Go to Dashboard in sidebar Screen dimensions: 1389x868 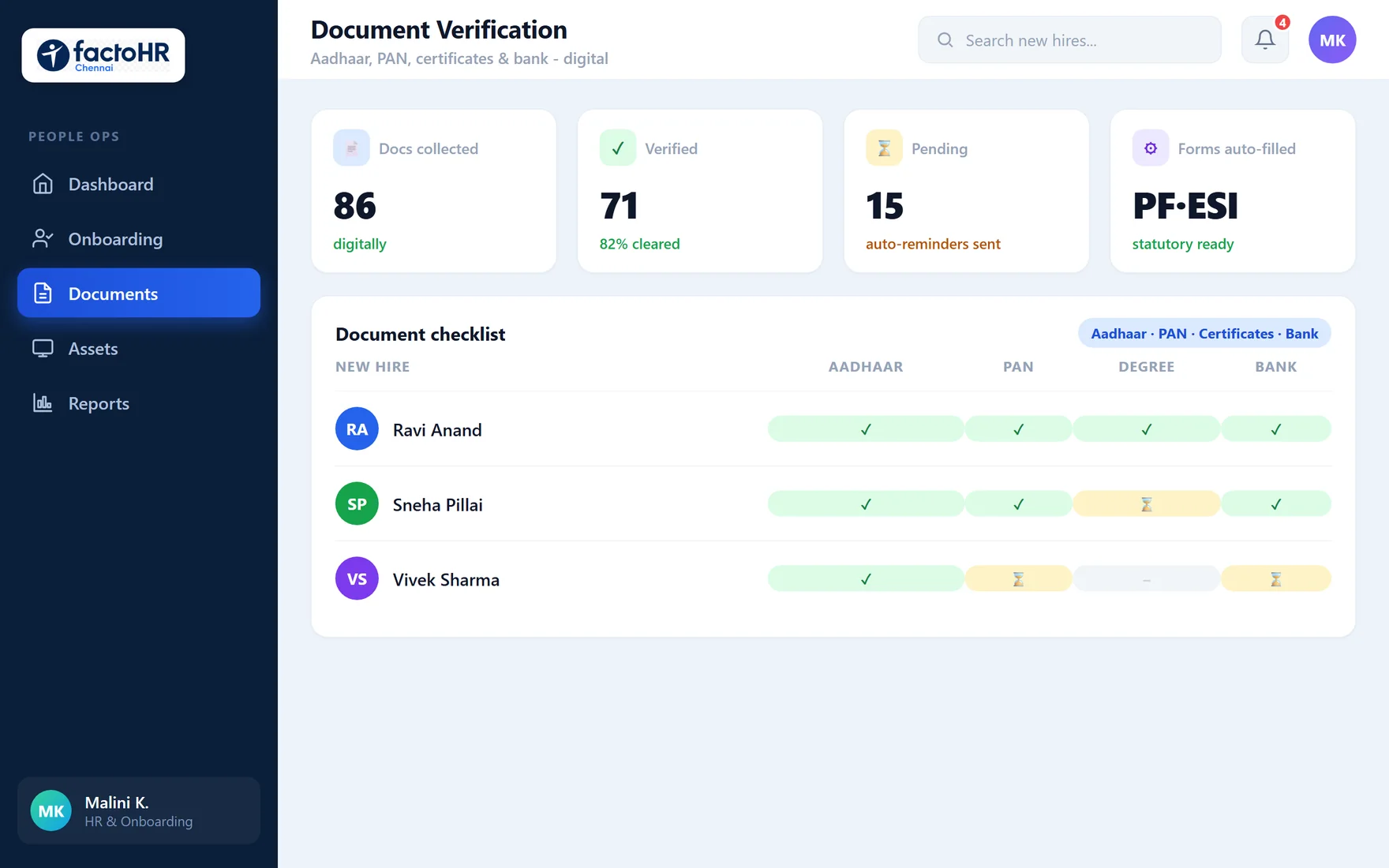(139, 184)
